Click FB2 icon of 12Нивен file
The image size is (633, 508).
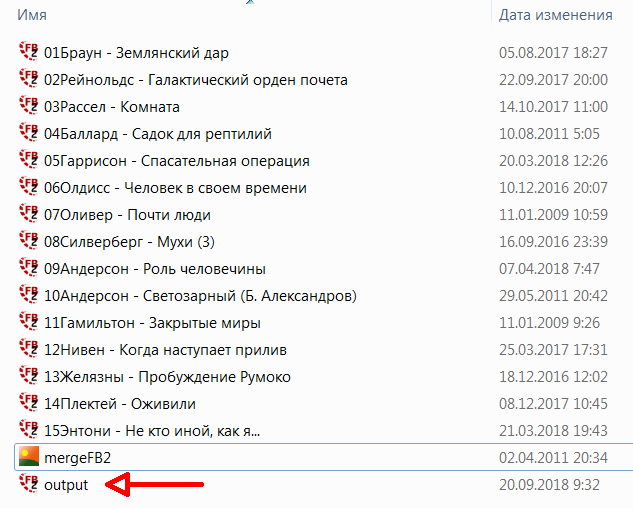29,349
